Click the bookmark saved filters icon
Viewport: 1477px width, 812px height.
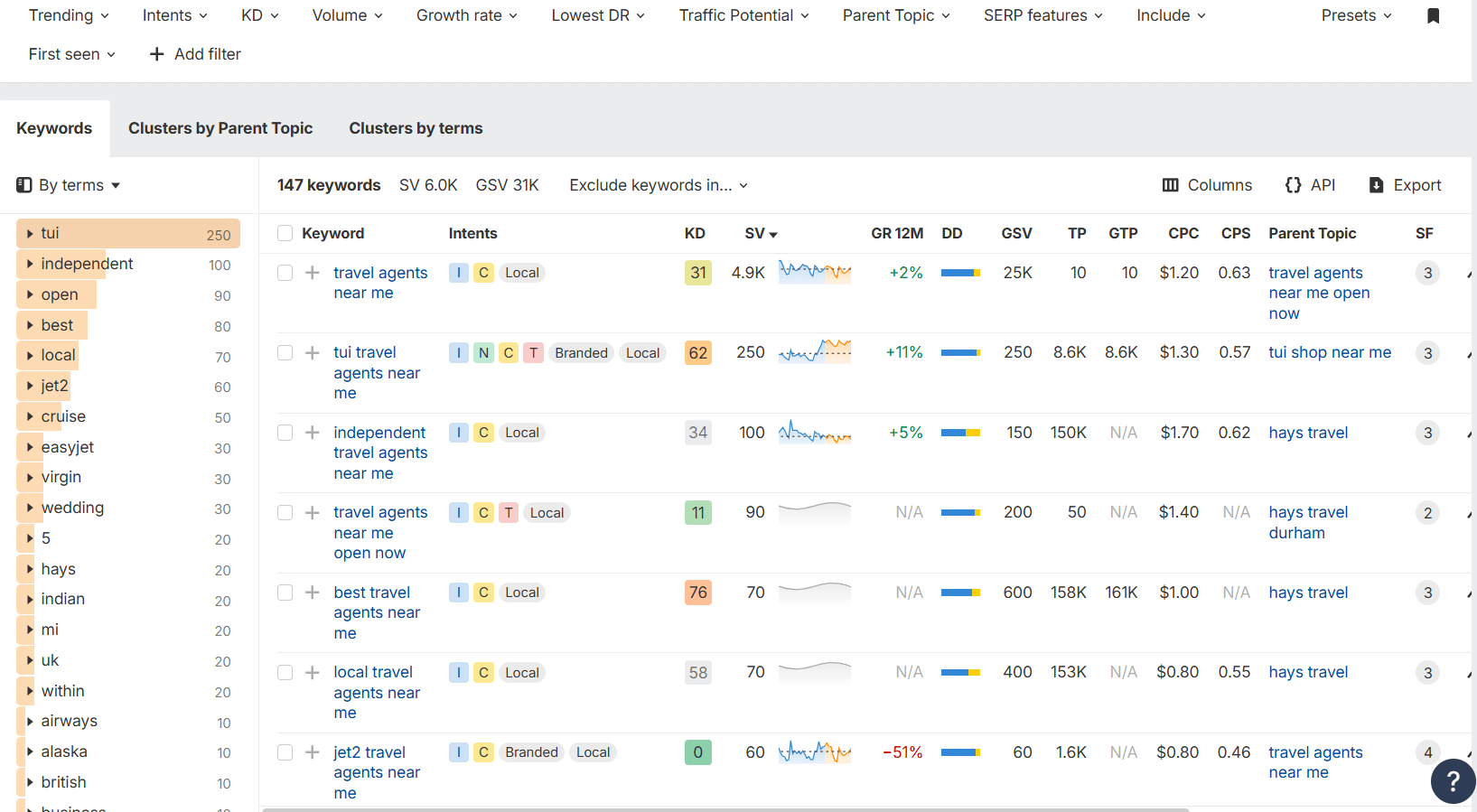point(1433,16)
